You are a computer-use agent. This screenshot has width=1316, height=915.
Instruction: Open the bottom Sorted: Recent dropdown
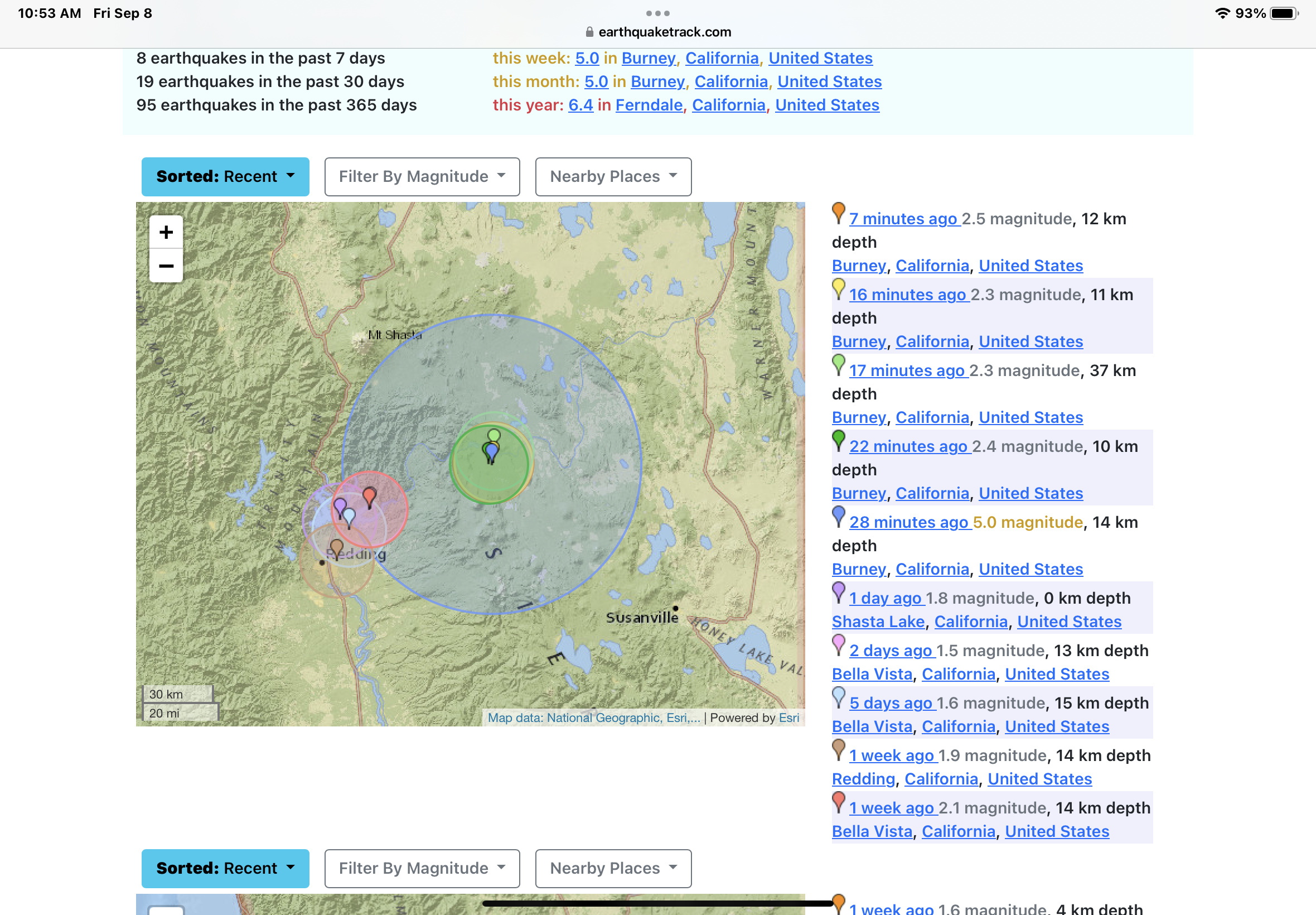point(225,868)
